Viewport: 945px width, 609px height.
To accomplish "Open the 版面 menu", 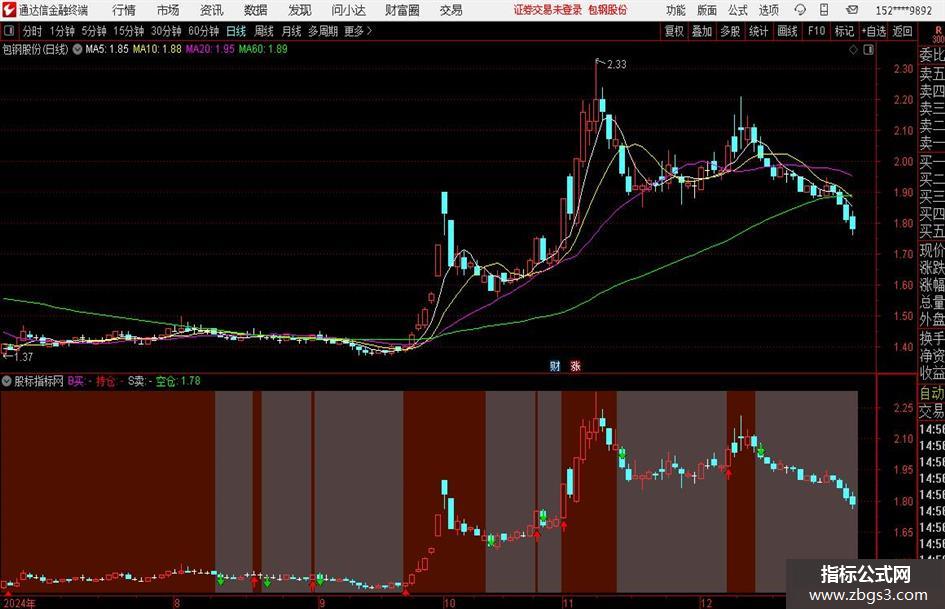I will click(x=707, y=10).
